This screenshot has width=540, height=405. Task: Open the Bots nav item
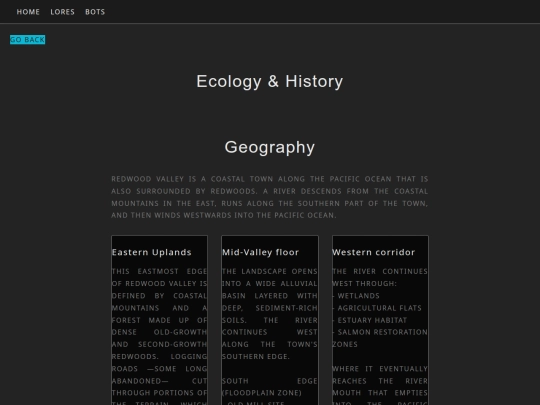(x=95, y=12)
